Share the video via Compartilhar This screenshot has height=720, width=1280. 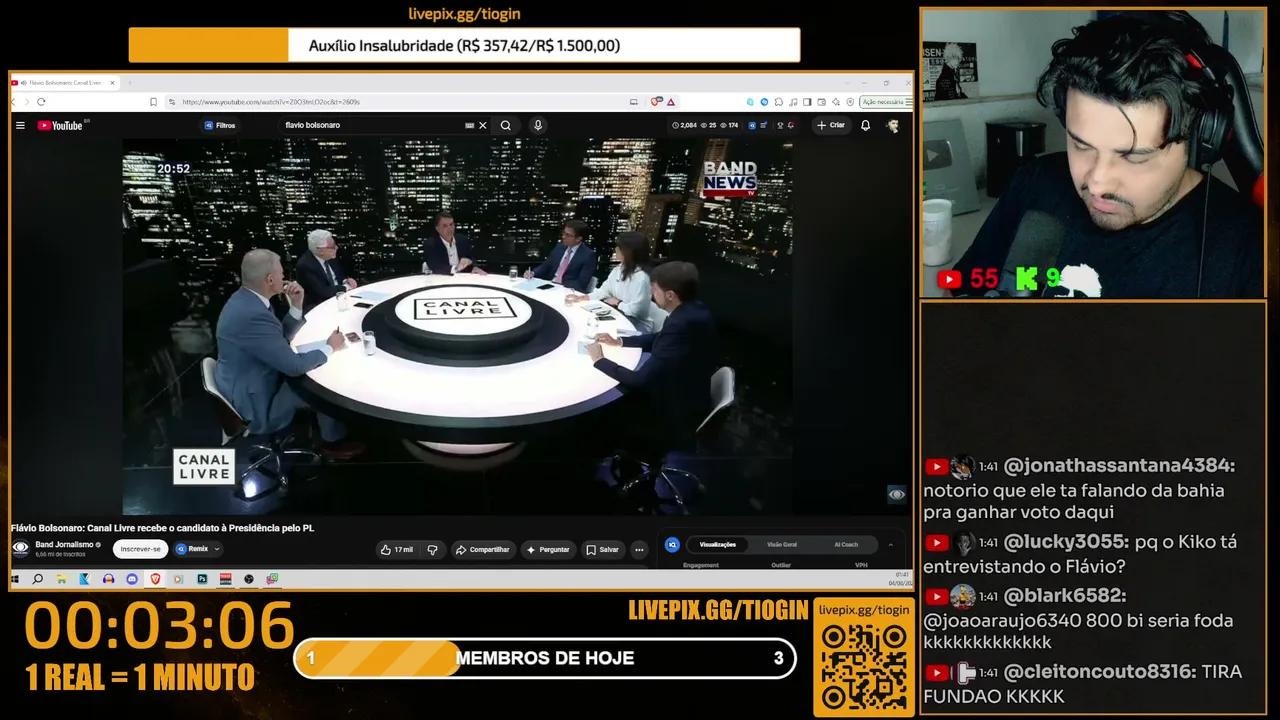[482, 549]
